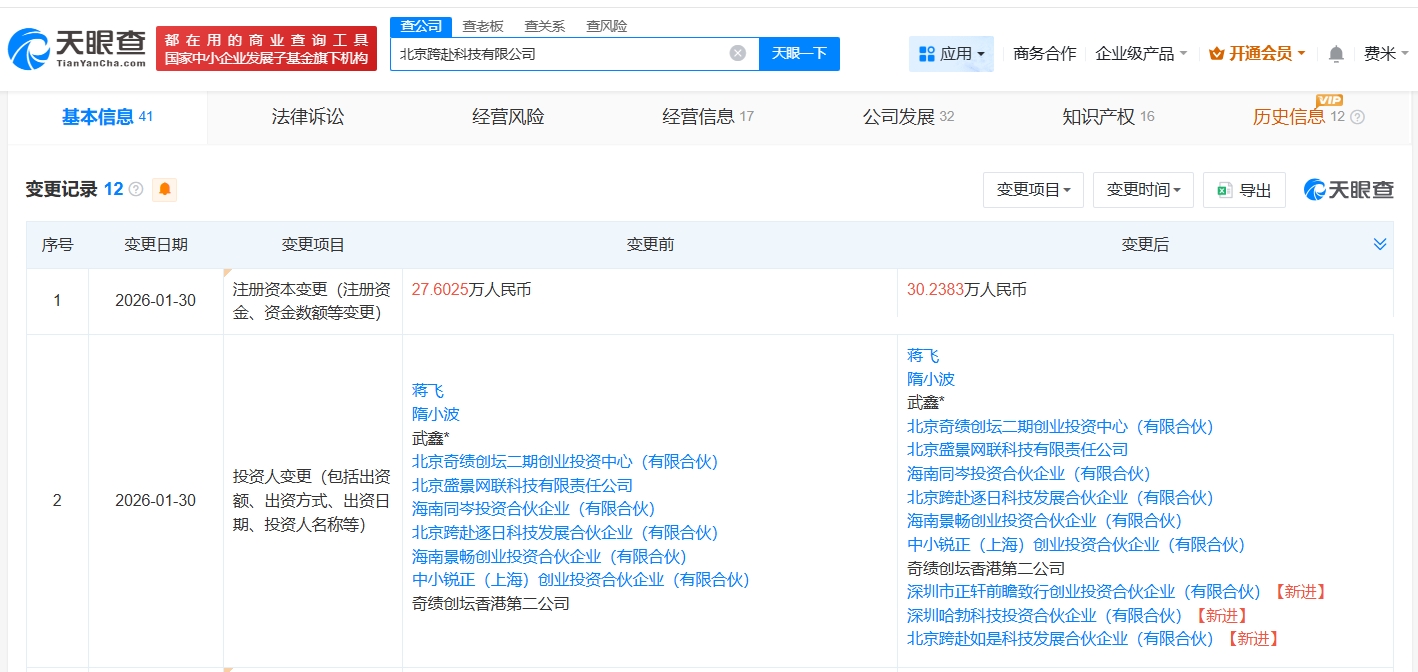Select the 知识产权 tab
Viewport: 1418px width, 672px height.
(x=1098, y=117)
